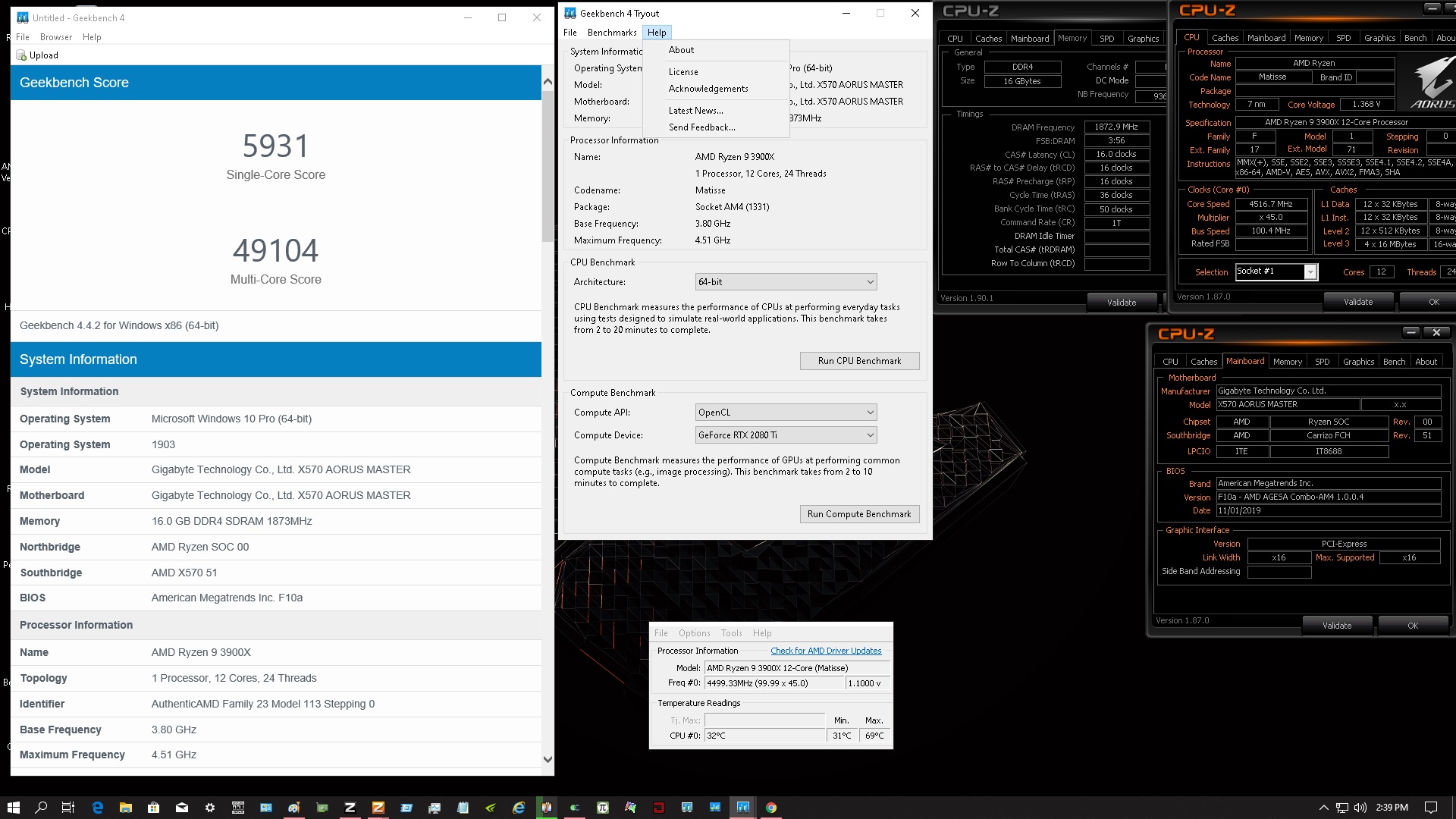Open Settings gear on the taskbar
The height and width of the screenshot is (819, 1456).
coord(209,808)
